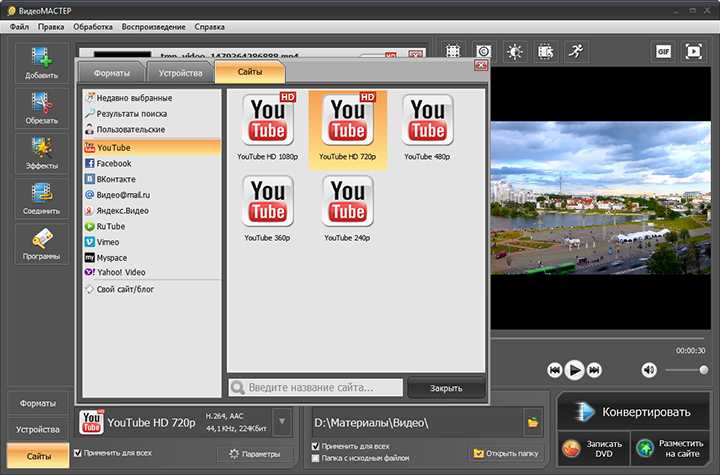Open Недавно выбранные recent list
The image size is (720, 475).
tap(152, 98)
